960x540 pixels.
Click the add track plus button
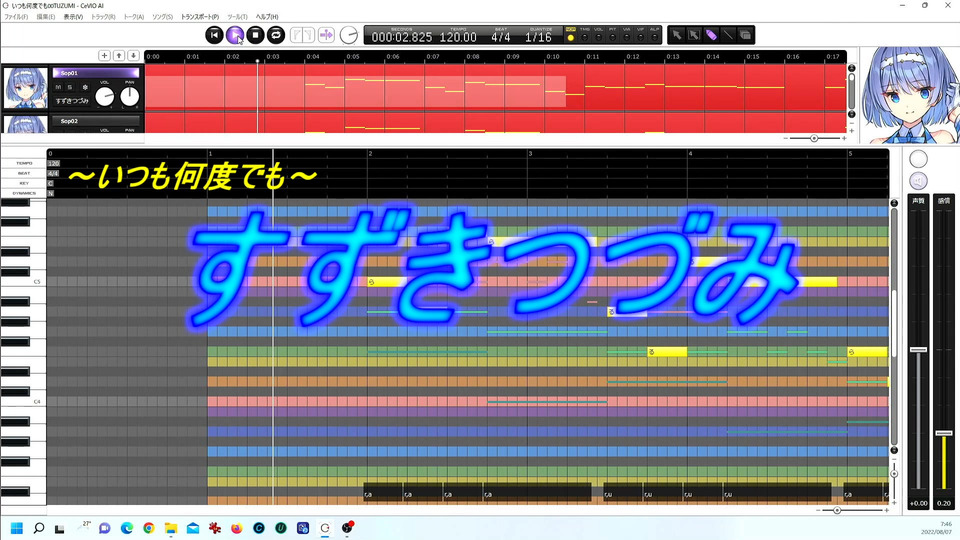(104, 56)
